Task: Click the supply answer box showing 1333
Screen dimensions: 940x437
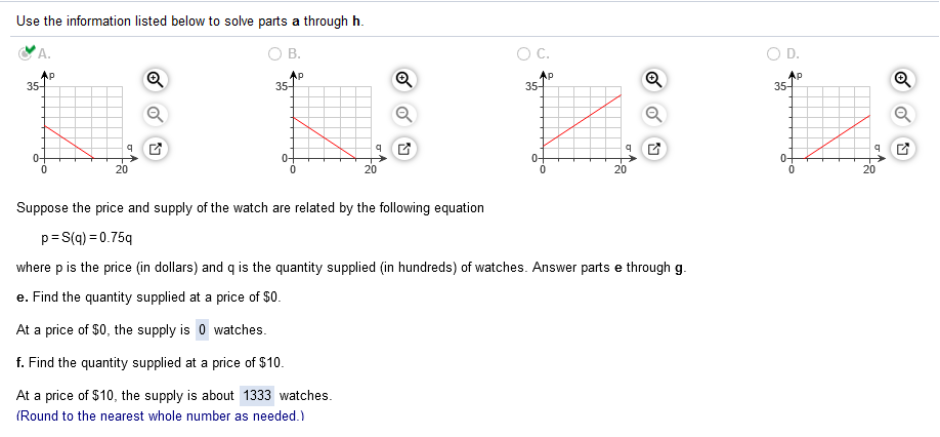Action: 258,396
